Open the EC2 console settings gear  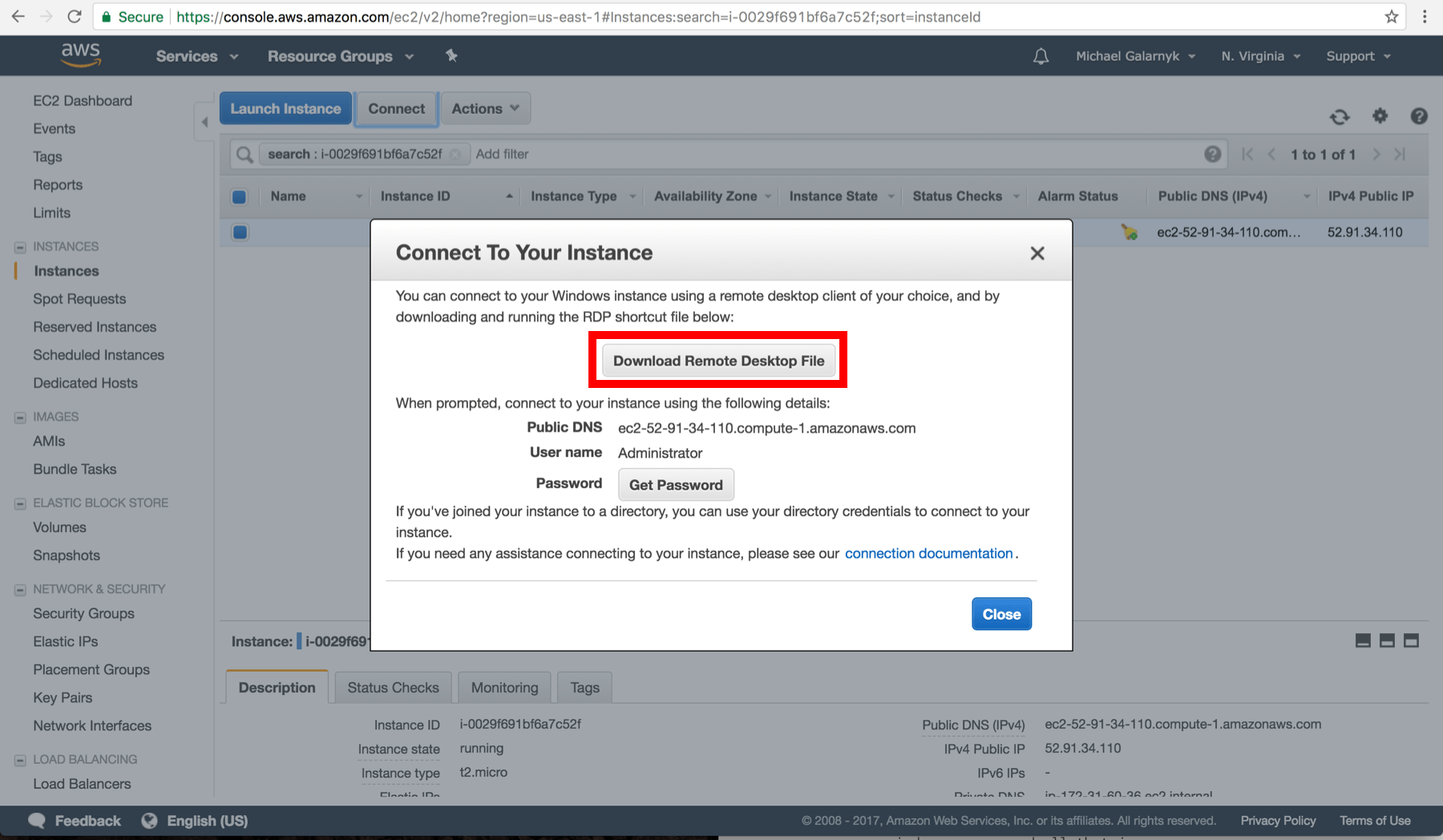coord(1380,116)
